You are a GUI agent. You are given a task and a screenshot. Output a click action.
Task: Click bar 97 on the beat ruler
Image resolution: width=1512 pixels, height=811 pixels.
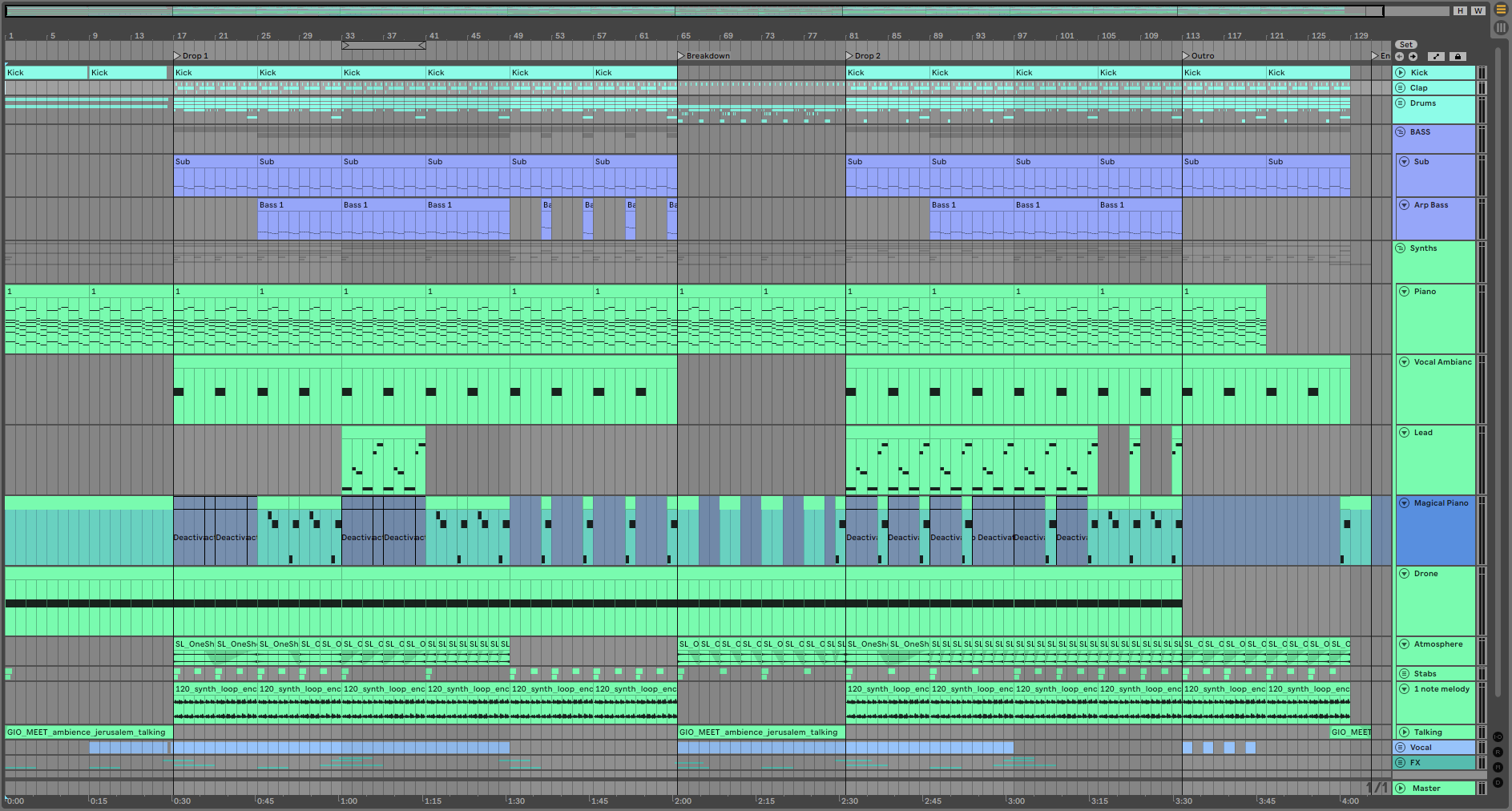1022,36
